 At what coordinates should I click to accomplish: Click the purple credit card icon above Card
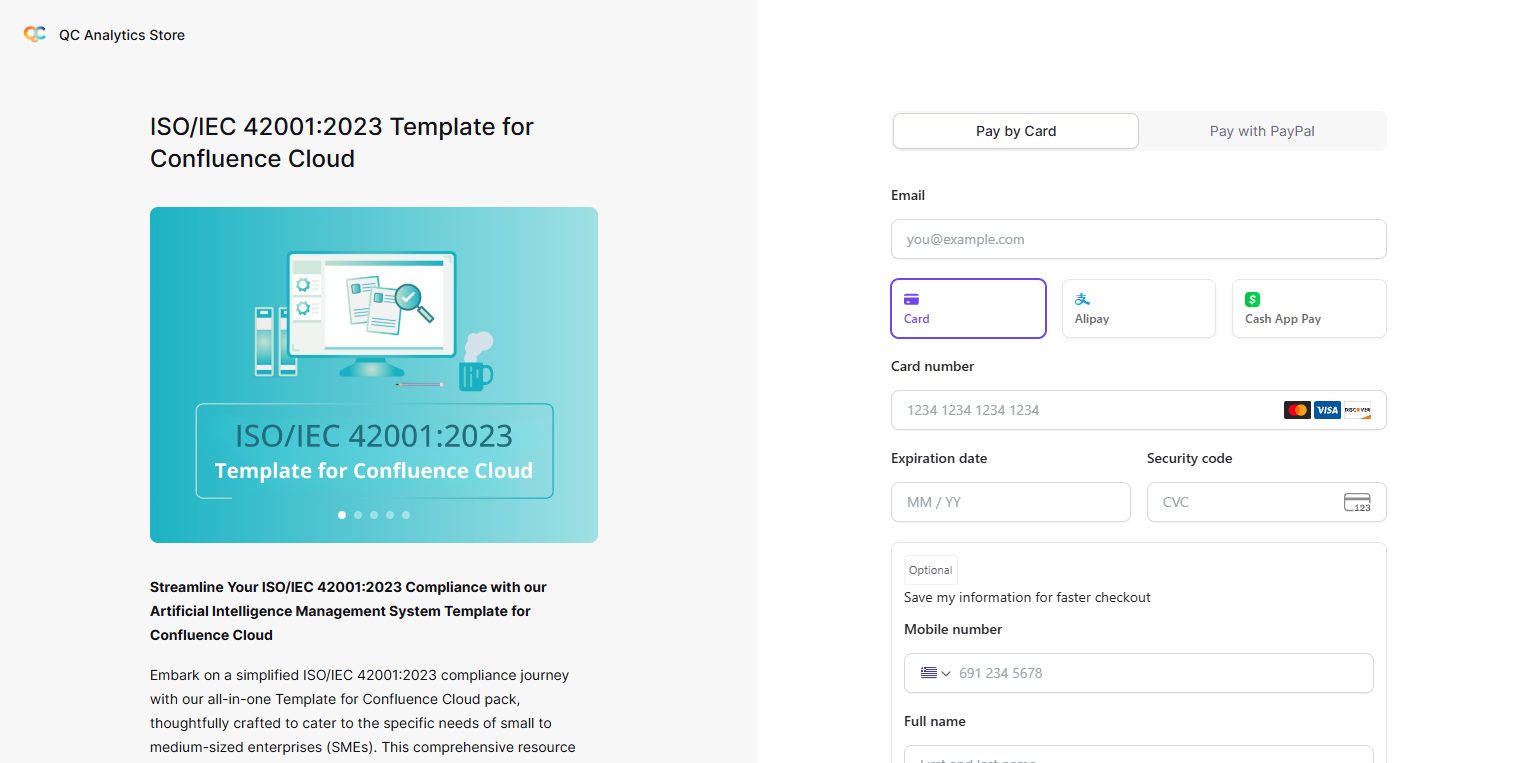pyautogui.click(x=911, y=299)
